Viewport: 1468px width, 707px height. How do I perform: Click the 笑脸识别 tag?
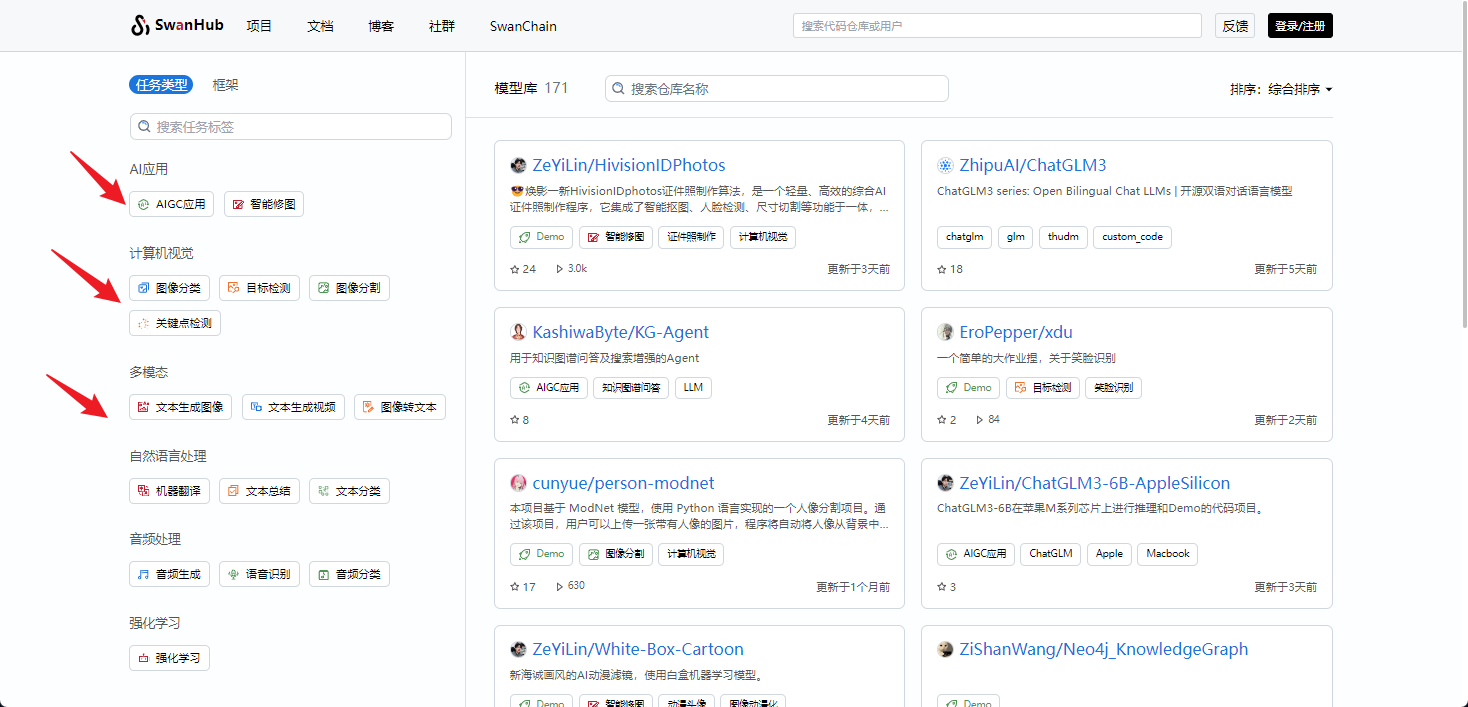(x=1114, y=388)
